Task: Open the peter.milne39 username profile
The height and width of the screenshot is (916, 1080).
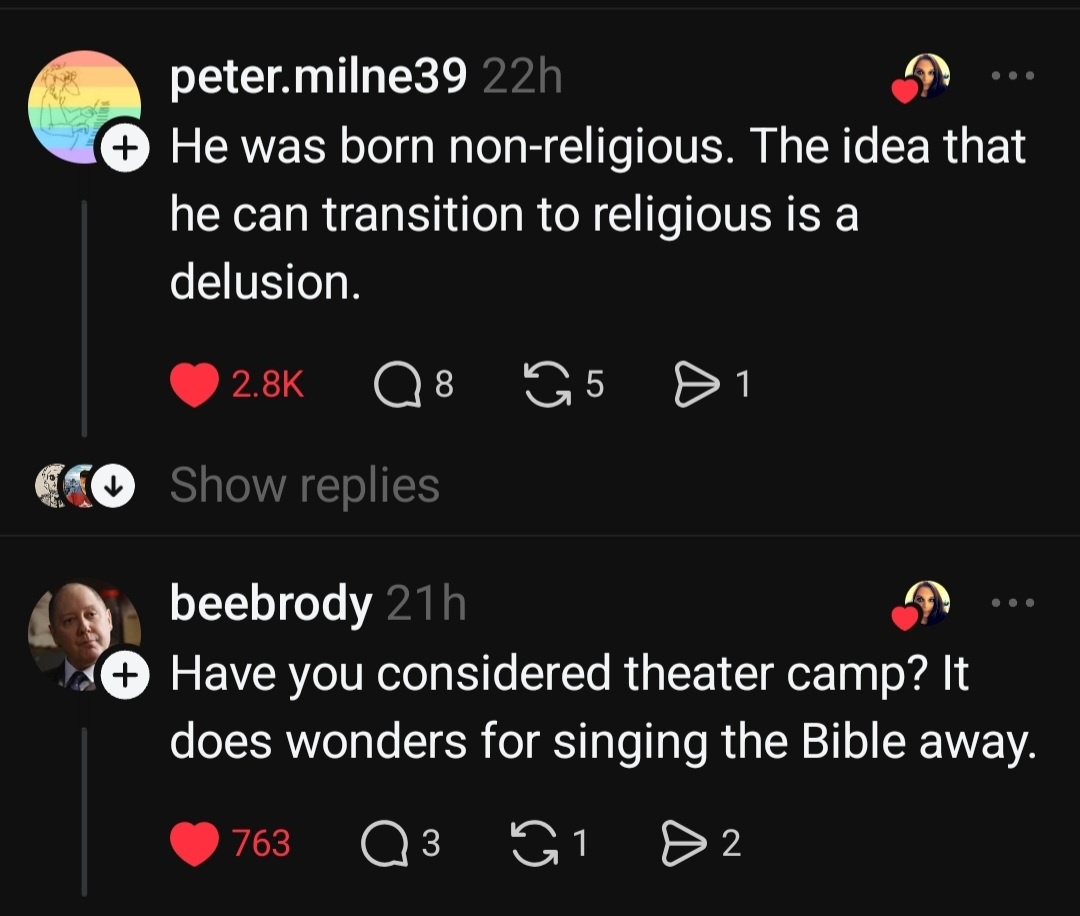Action: (x=318, y=78)
